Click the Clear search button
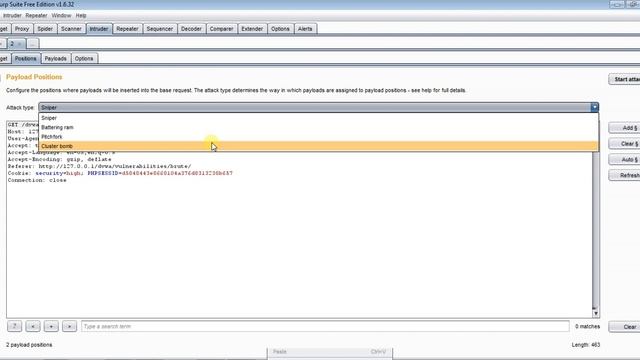Image resolution: width=640 pixels, height=360 pixels. coord(624,327)
